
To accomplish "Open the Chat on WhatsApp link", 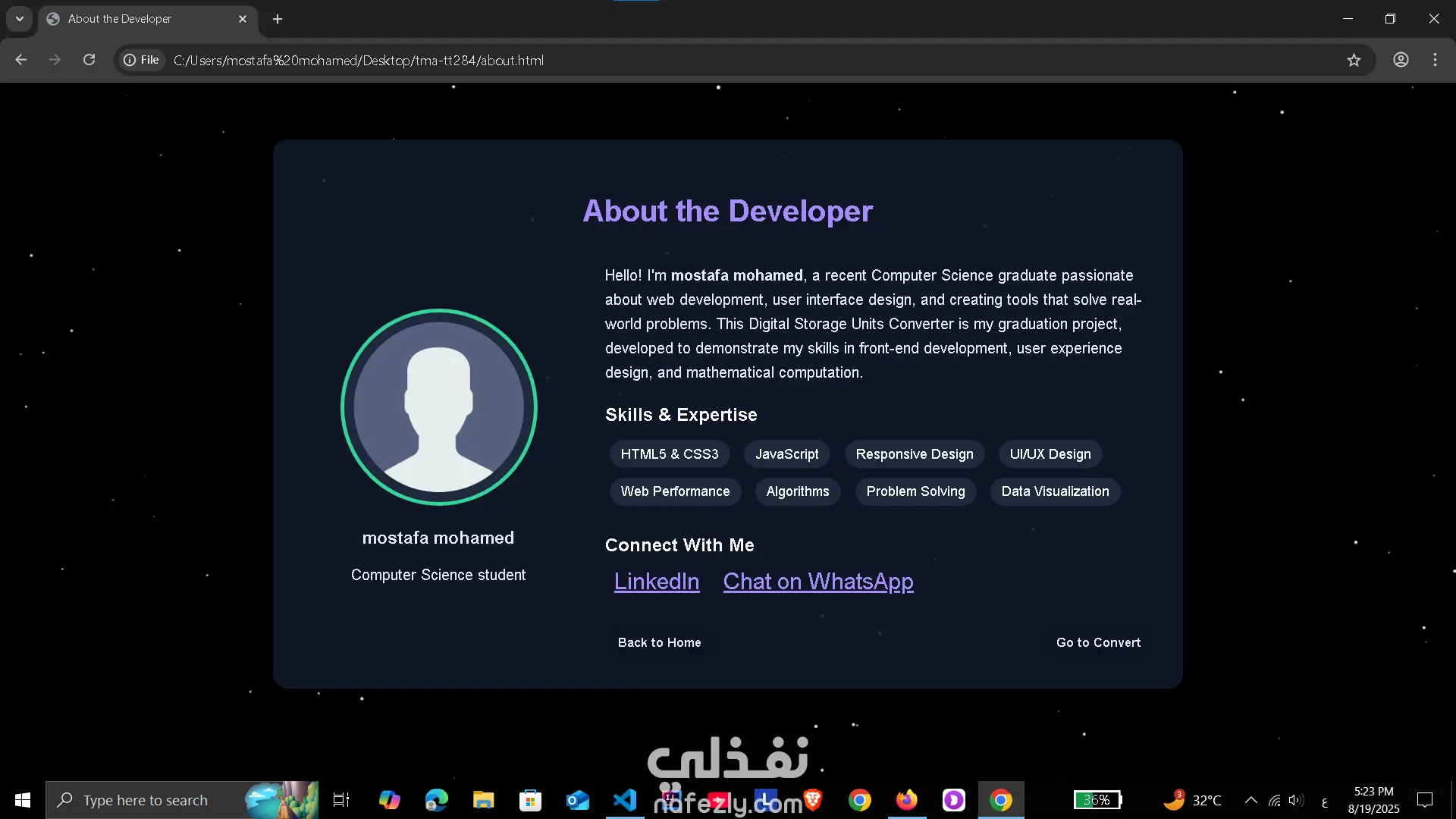I will tap(817, 582).
